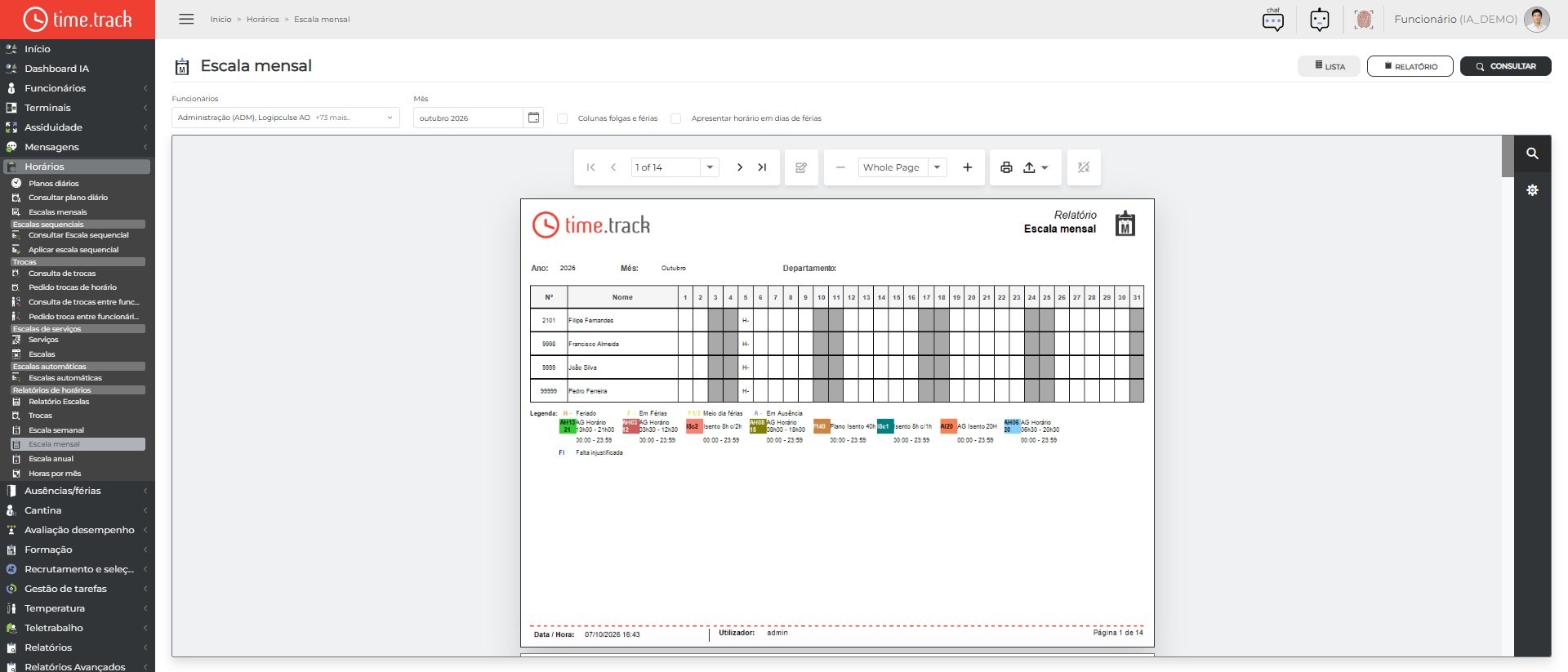Open the chat icon in header
Image resolution: width=1568 pixels, height=672 pixels.
coord(1273,19)
